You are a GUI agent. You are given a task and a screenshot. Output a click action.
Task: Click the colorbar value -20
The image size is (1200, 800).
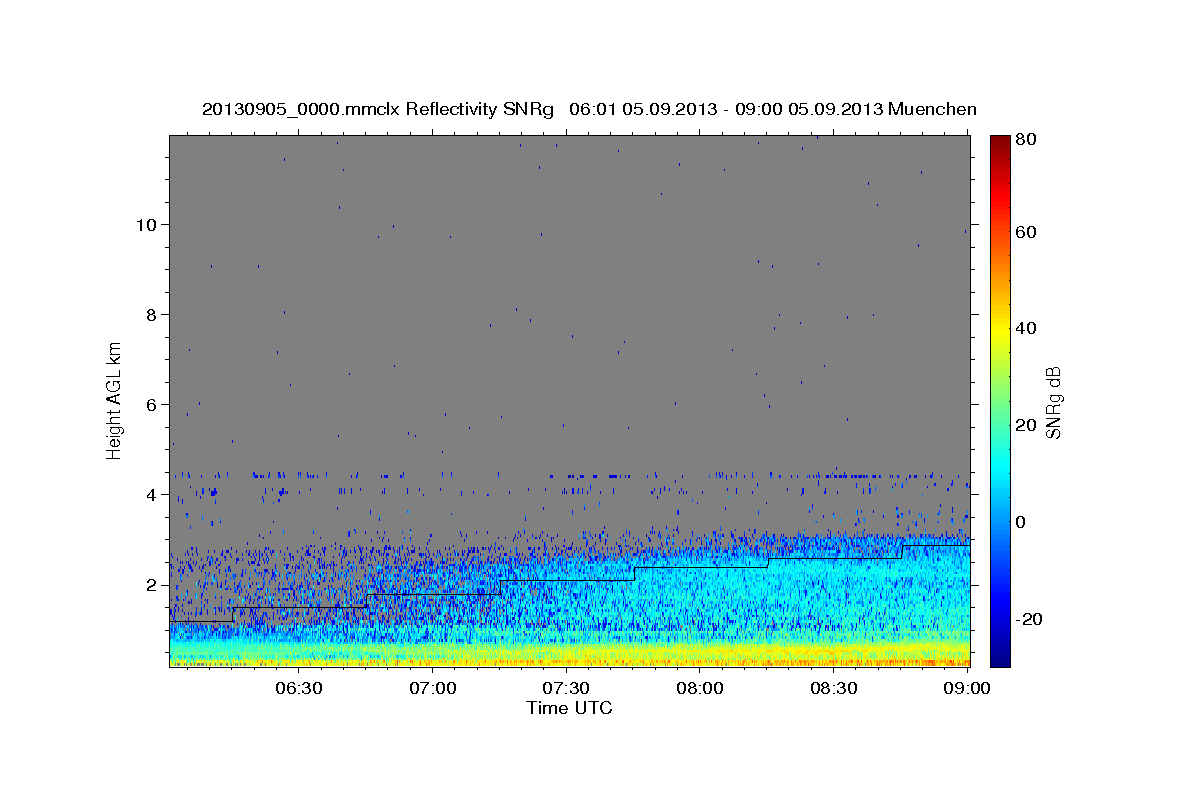click(x=1028, y=619)
